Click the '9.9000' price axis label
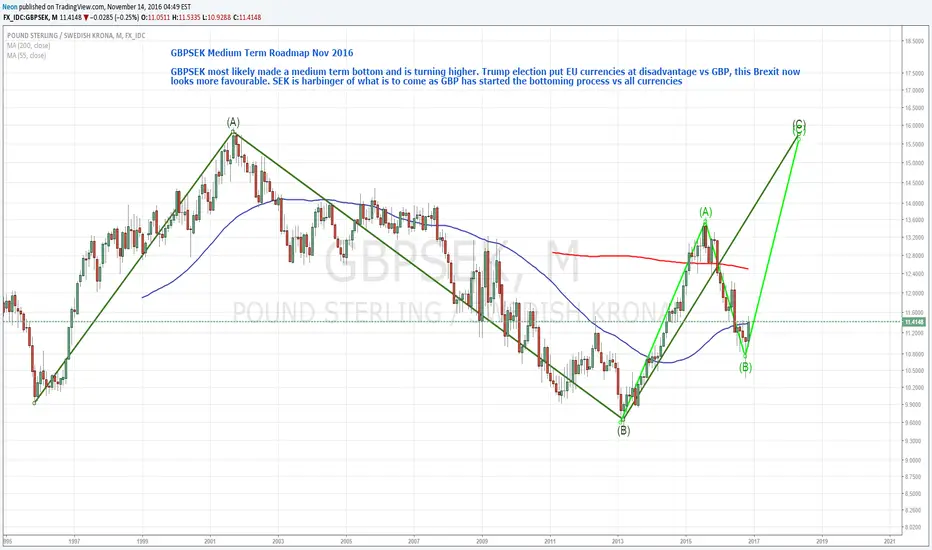 click(914, 405)
